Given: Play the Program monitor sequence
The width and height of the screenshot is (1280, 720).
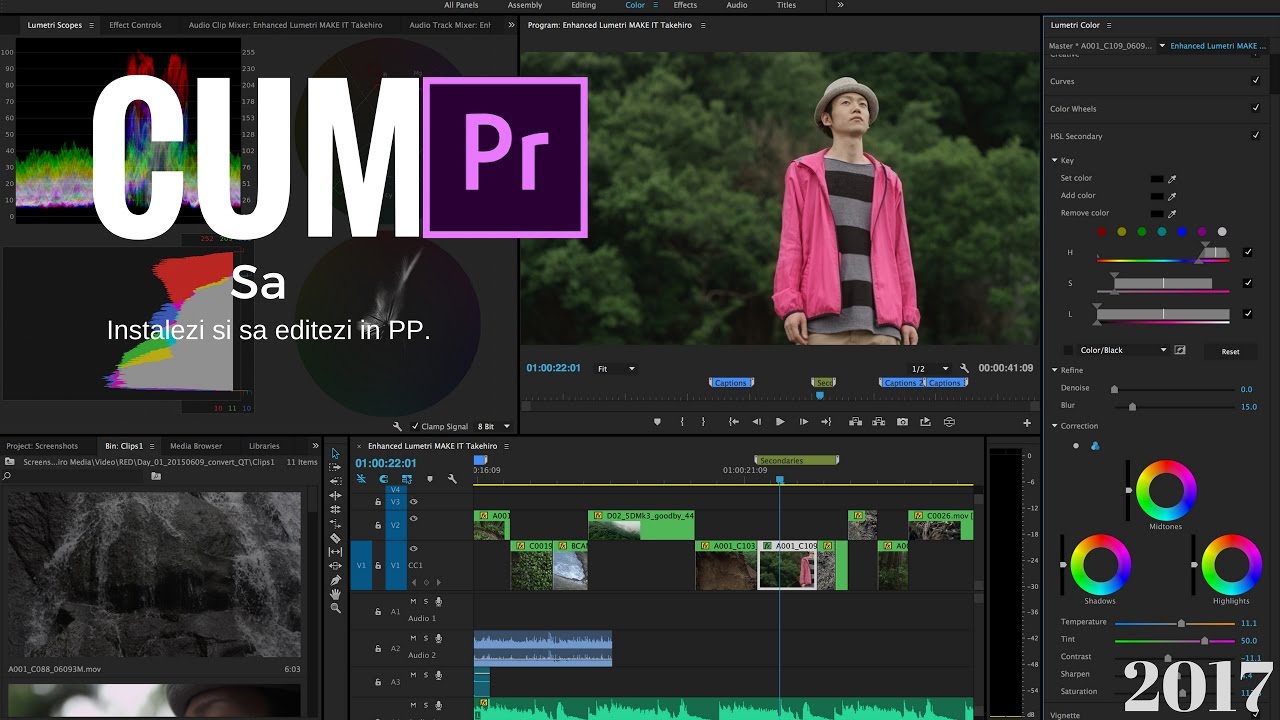Looking at the screenshot, I should 780,422.
